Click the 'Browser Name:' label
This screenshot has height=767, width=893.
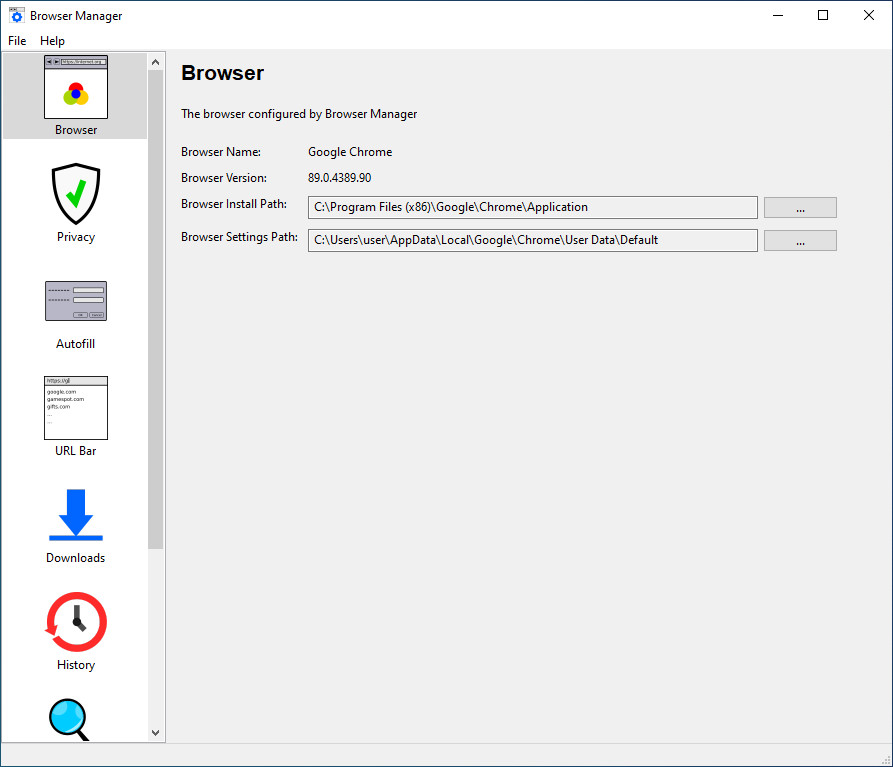pos(221,152)
